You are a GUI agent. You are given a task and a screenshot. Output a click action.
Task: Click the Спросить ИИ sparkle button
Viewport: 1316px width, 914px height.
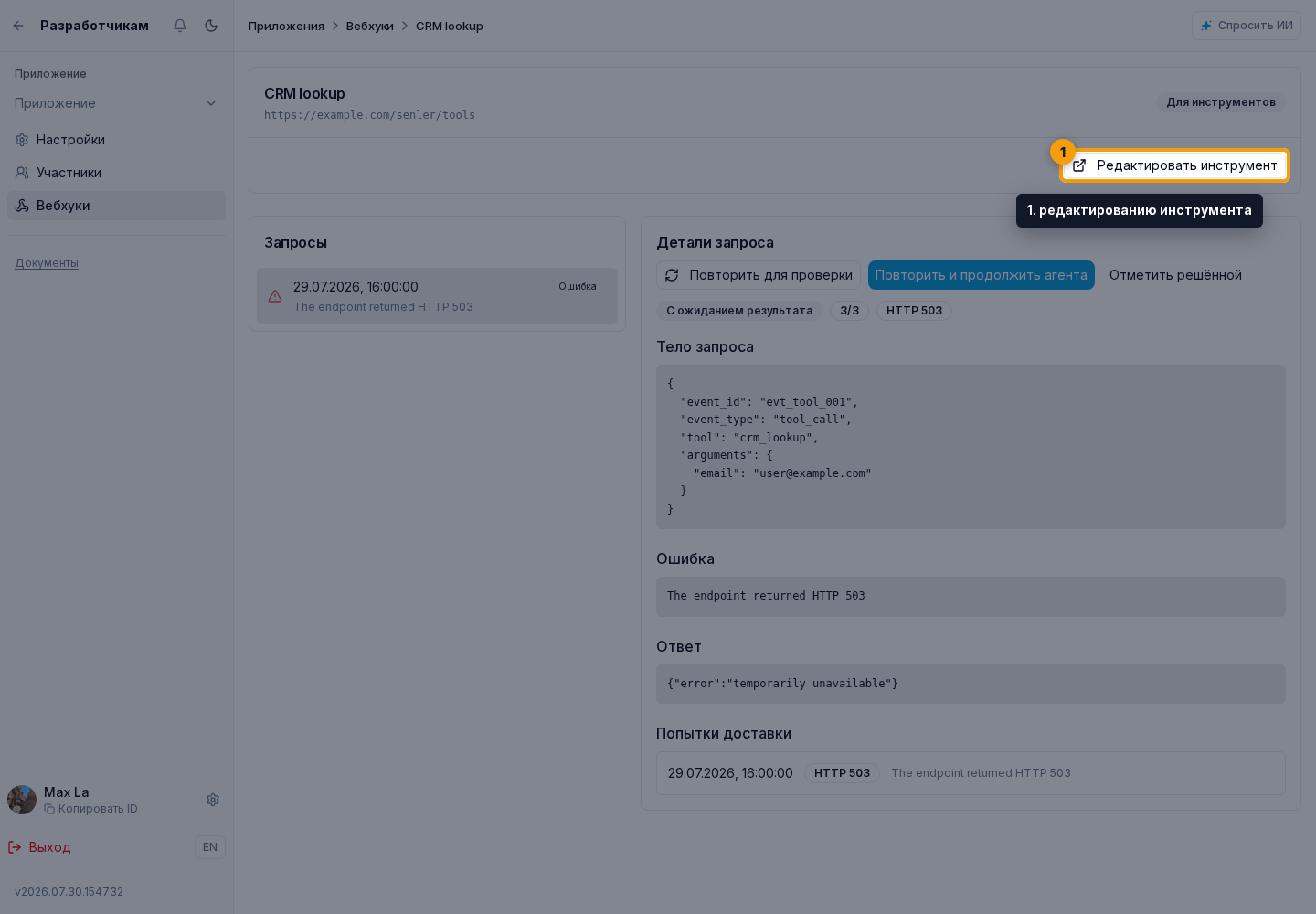tap(1247, 26)
